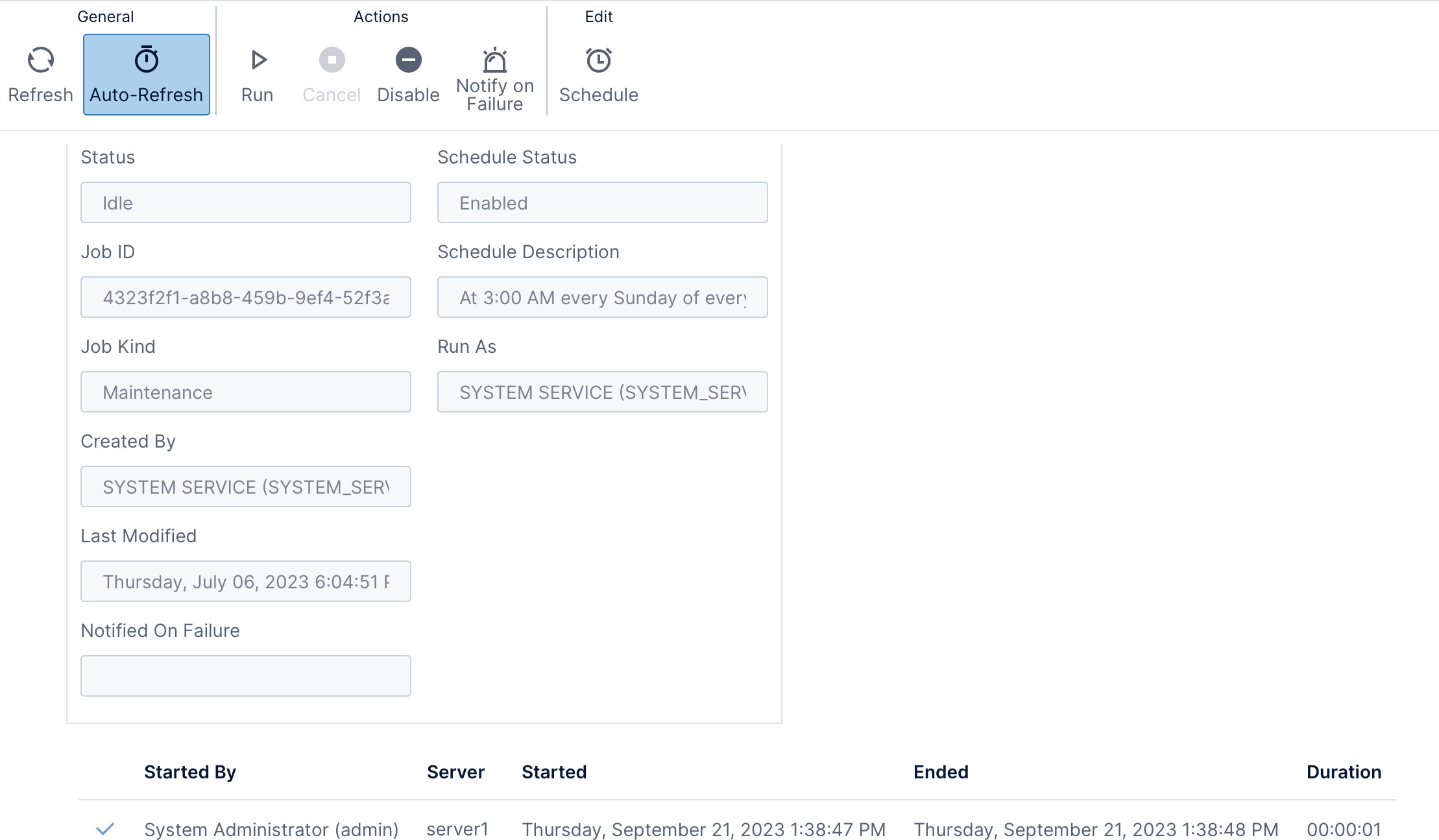Click the grayed-out Cancel stop icon

click(331, 59)
